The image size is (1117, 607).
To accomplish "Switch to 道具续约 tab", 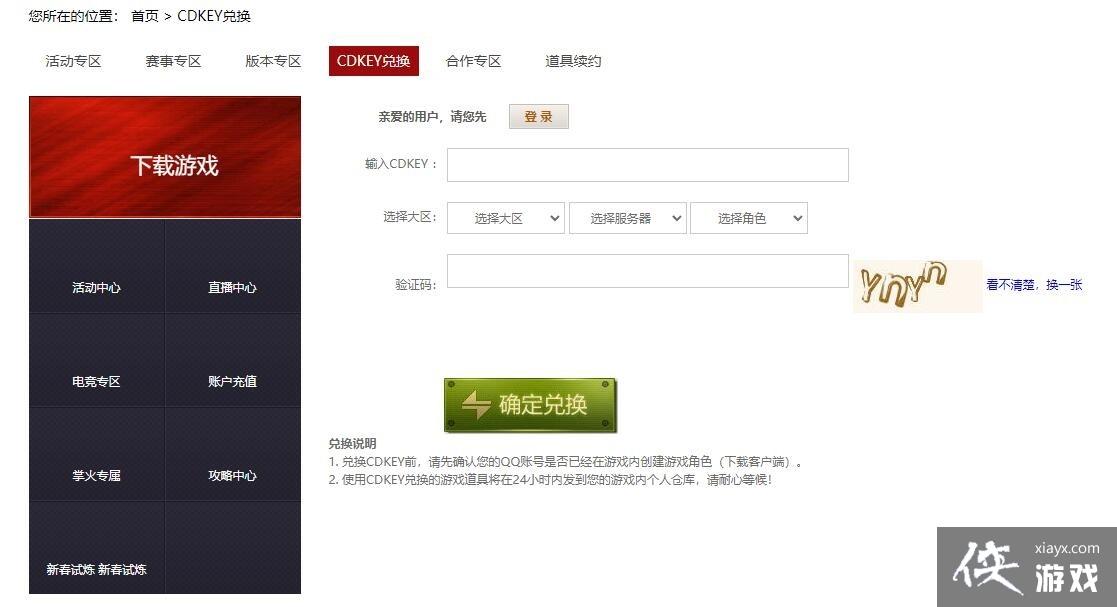I will click(573, 61).
